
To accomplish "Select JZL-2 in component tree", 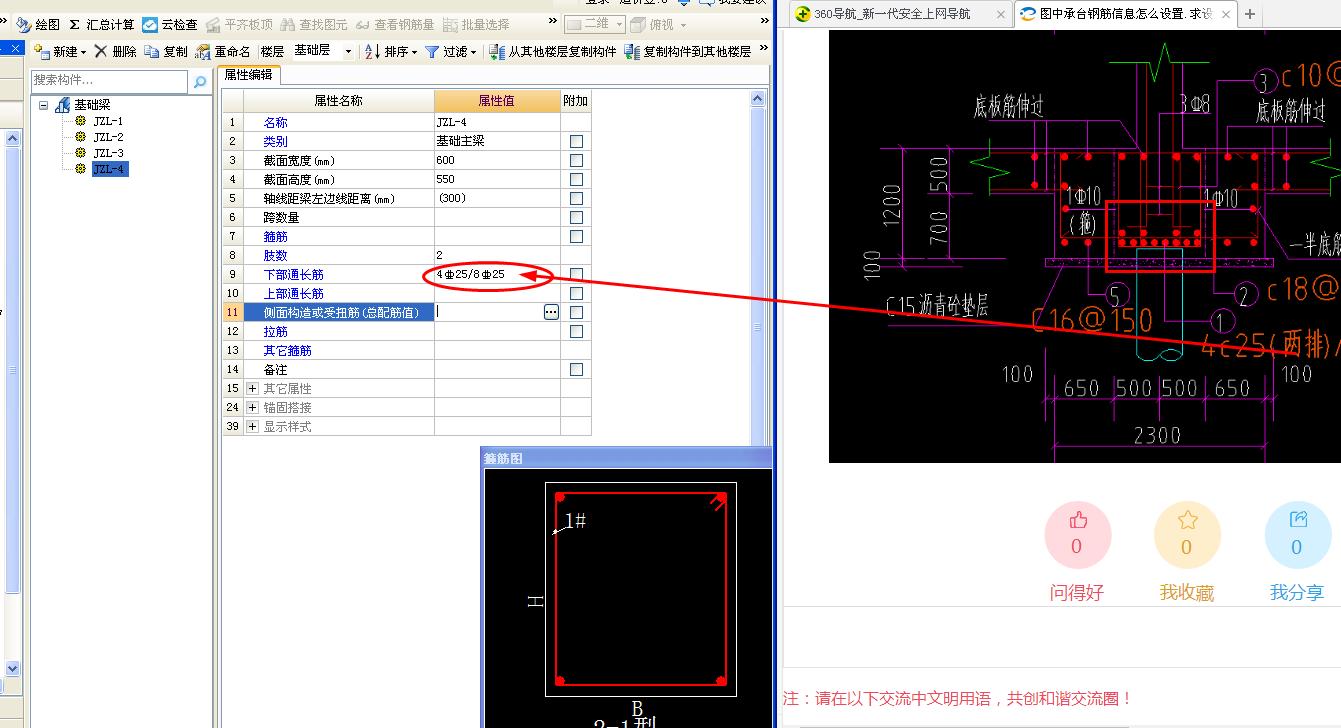I will [x=108, y=137].
